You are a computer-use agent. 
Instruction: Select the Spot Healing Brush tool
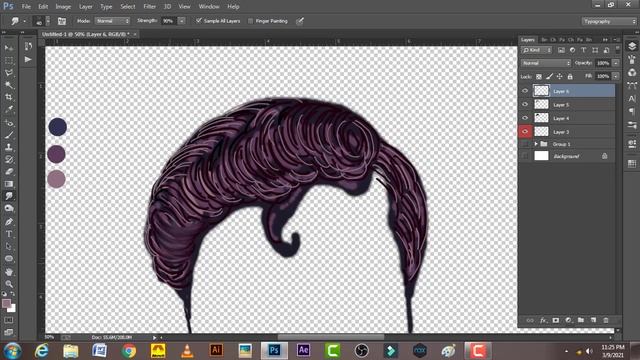click(x=9, y=123)
